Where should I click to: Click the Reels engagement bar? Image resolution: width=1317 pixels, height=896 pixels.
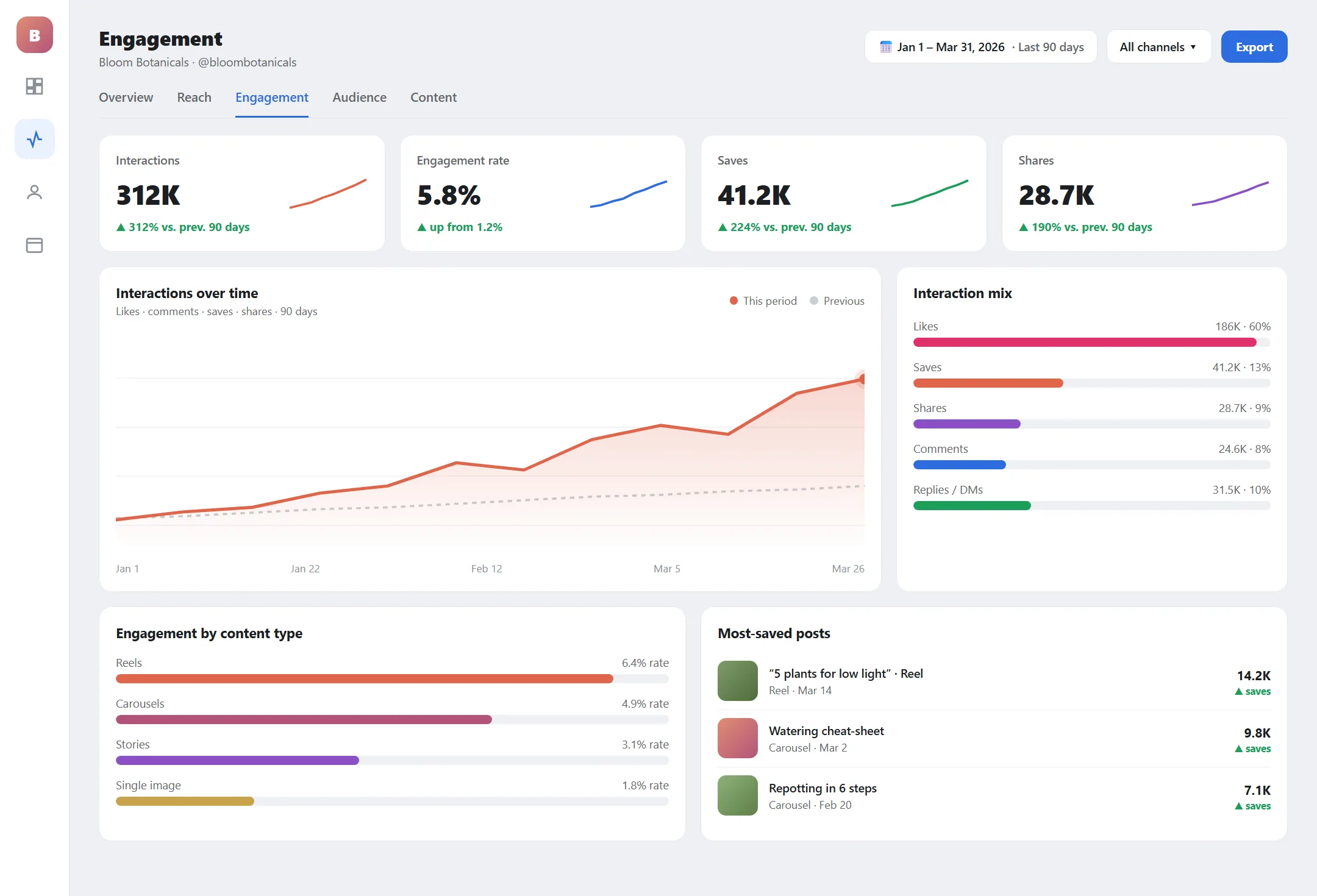tap(392, 679)
